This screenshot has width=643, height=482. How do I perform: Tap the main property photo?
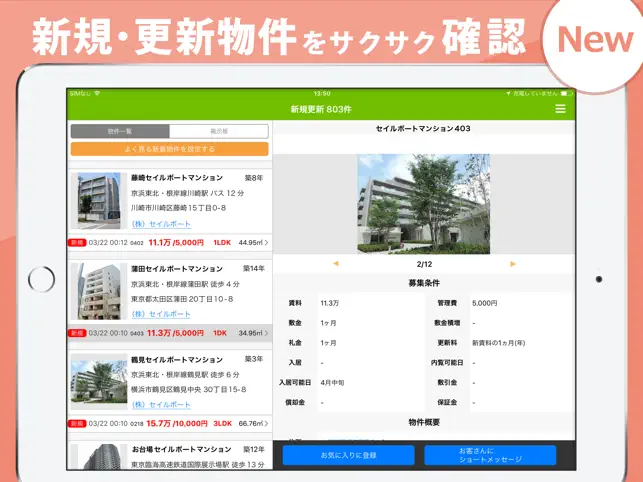424,204
